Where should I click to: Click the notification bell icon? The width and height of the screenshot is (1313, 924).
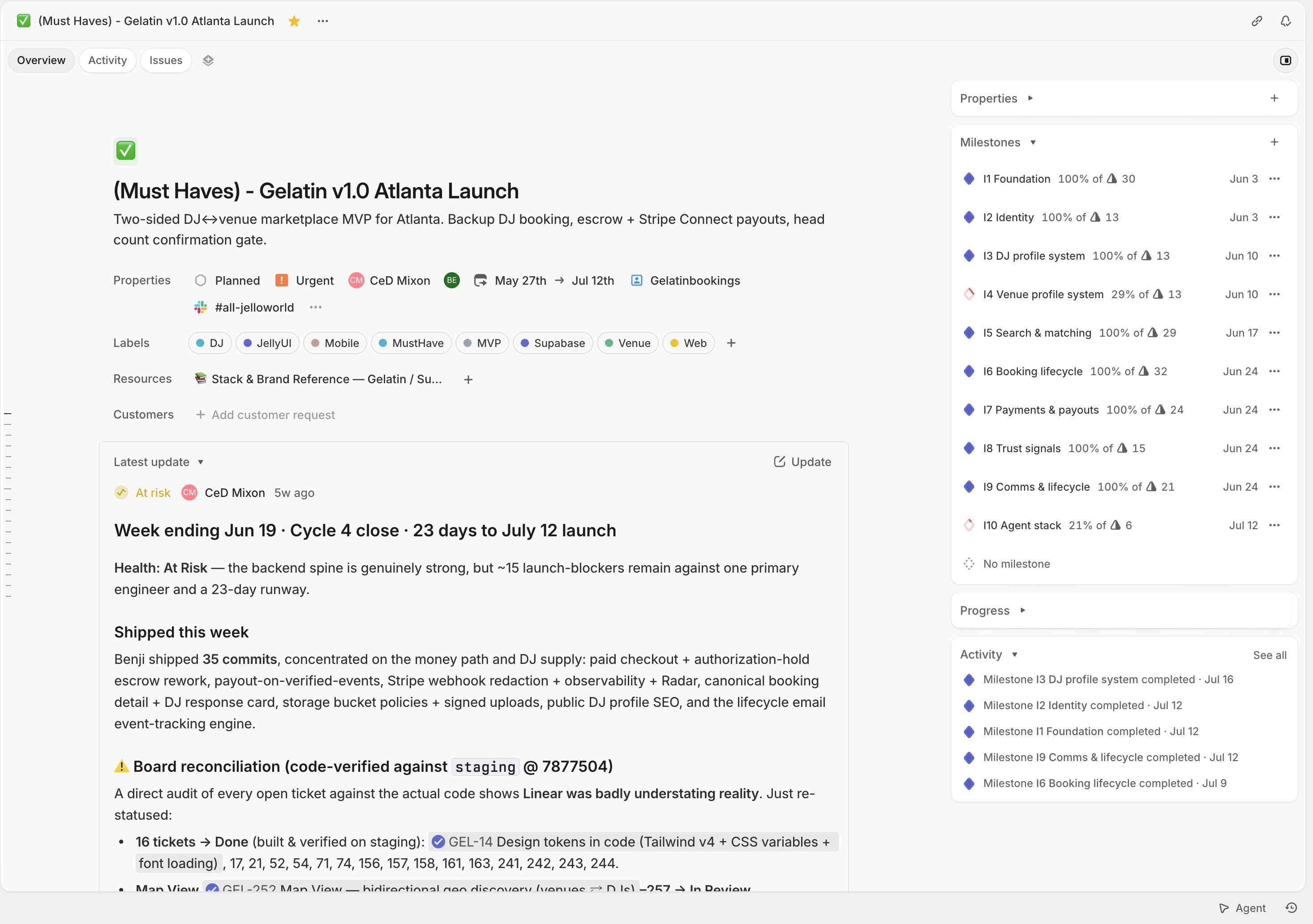coord(1286,21)
